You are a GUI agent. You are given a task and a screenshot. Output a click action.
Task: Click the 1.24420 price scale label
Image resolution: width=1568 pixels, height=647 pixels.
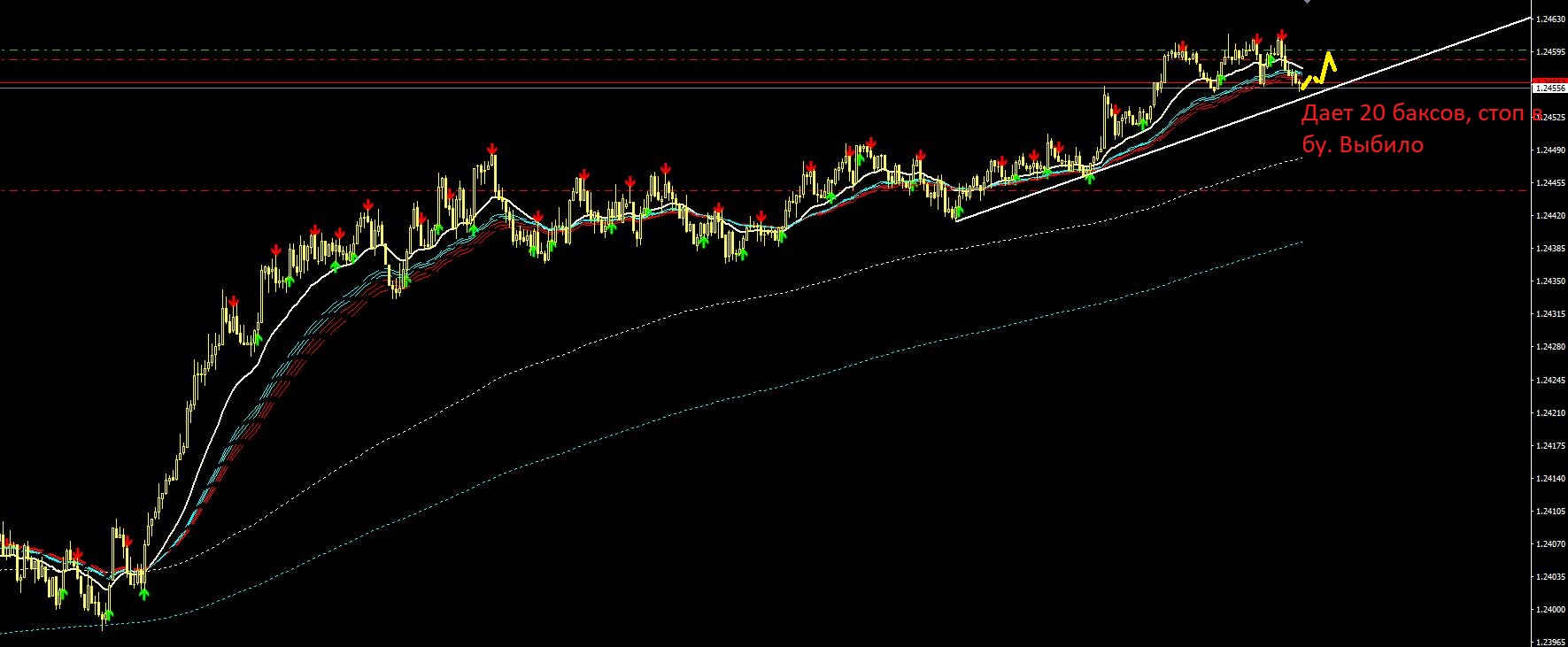[1550, 215]
